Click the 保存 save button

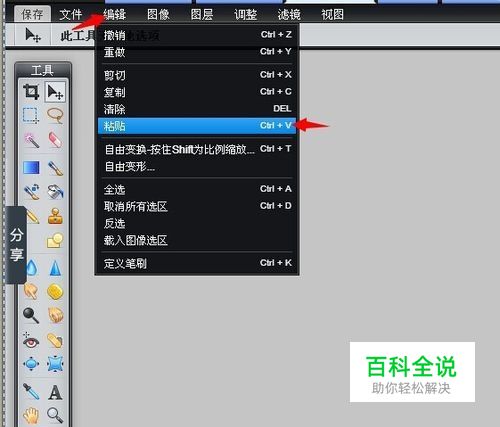32,14
